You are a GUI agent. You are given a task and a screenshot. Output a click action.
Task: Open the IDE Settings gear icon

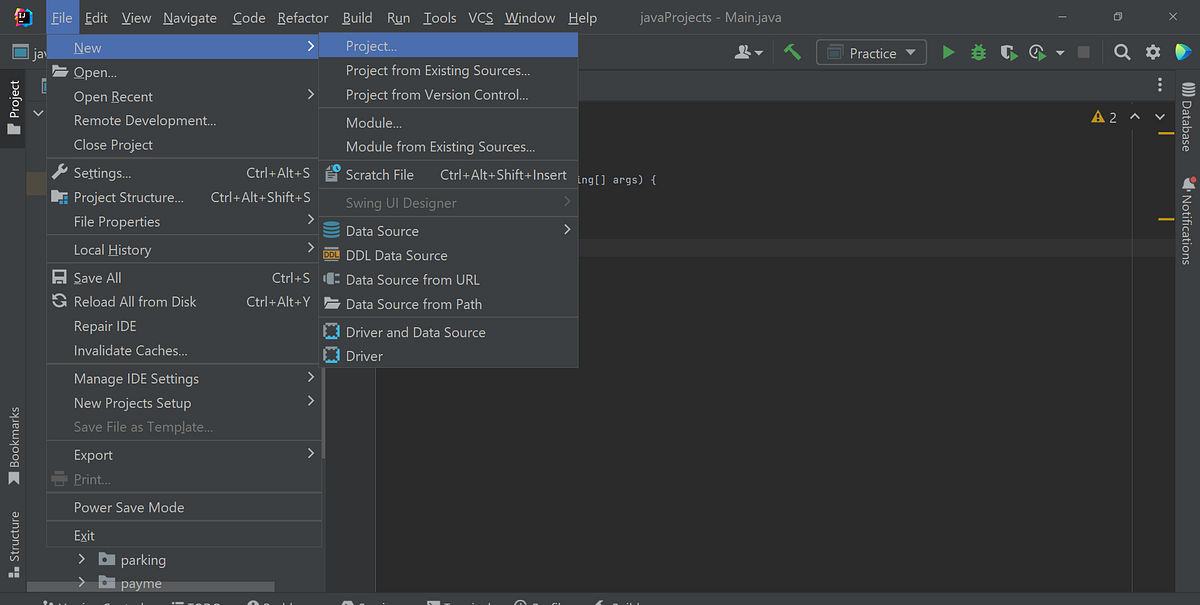(1151, 51)
